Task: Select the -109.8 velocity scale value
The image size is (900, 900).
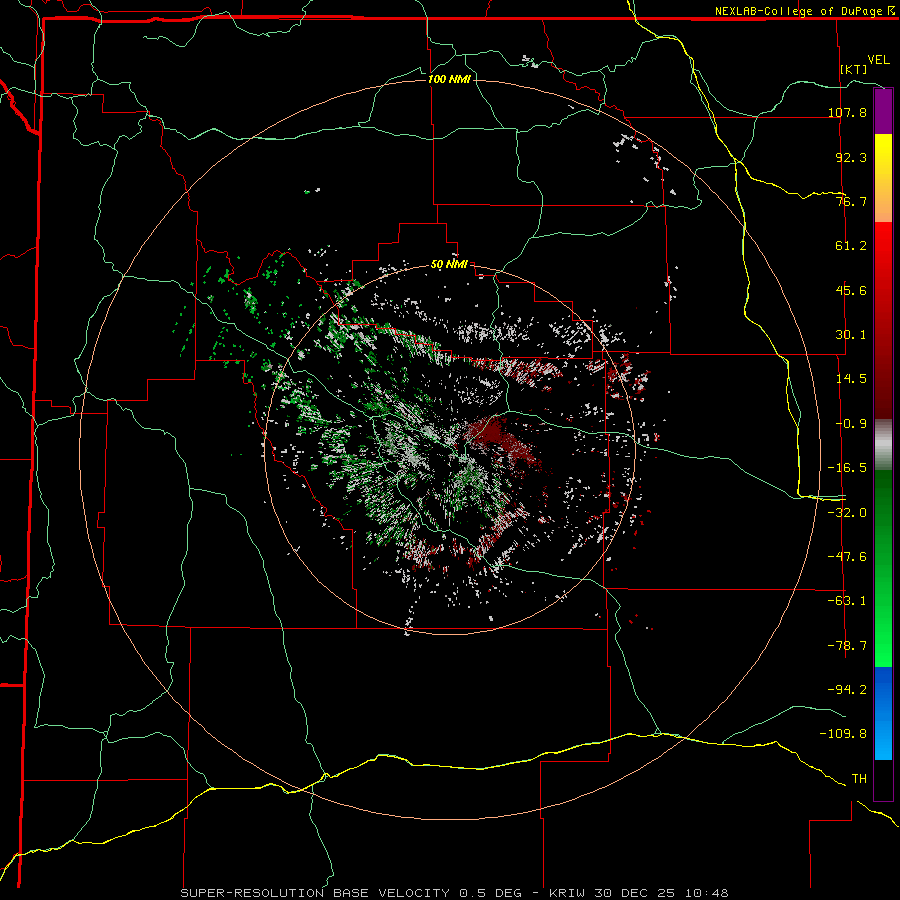Action: pyautogui.click(x=843, y=734)
